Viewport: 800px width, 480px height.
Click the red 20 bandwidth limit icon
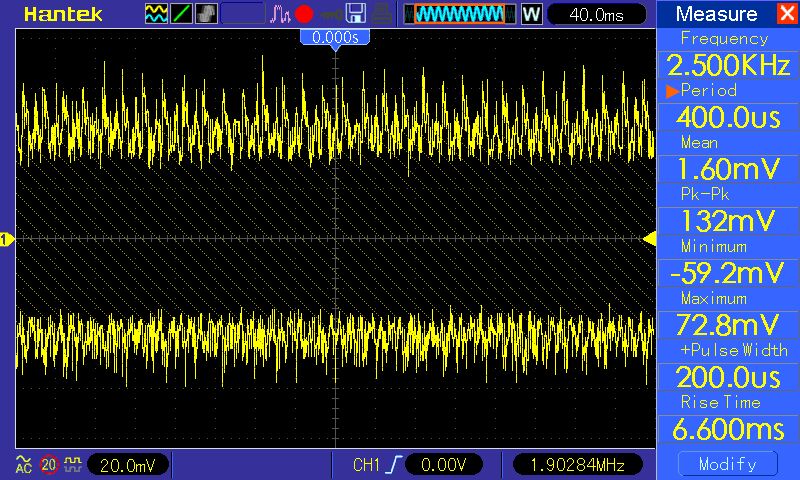point(48,464)
